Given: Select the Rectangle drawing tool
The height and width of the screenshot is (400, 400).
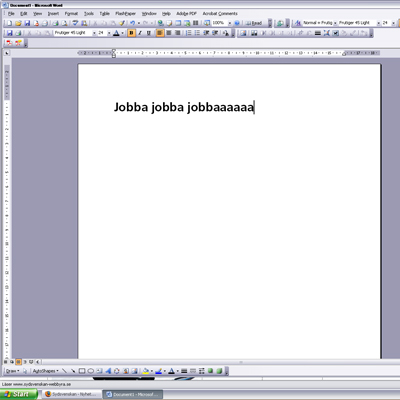Looking at the screenshot, I should [82, 371].
